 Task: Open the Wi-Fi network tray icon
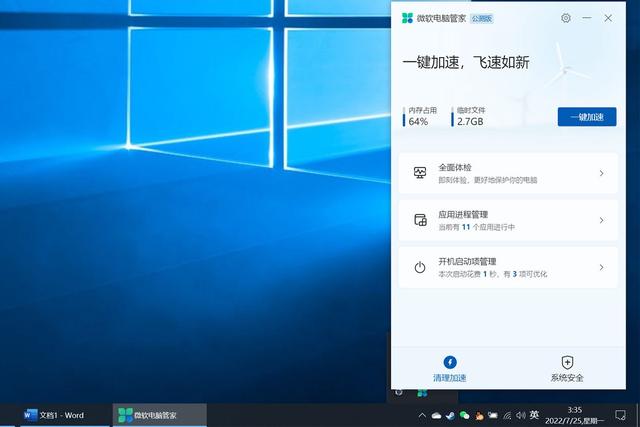point(507,416)
